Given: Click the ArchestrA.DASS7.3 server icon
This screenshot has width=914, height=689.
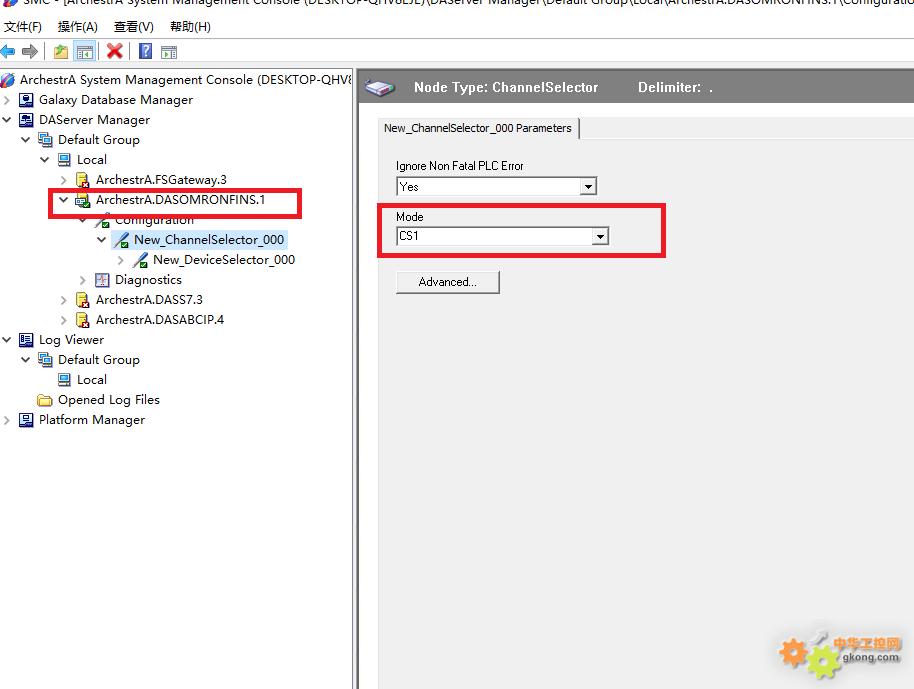Looking at the screenshot, I should (x=83, y=300).
